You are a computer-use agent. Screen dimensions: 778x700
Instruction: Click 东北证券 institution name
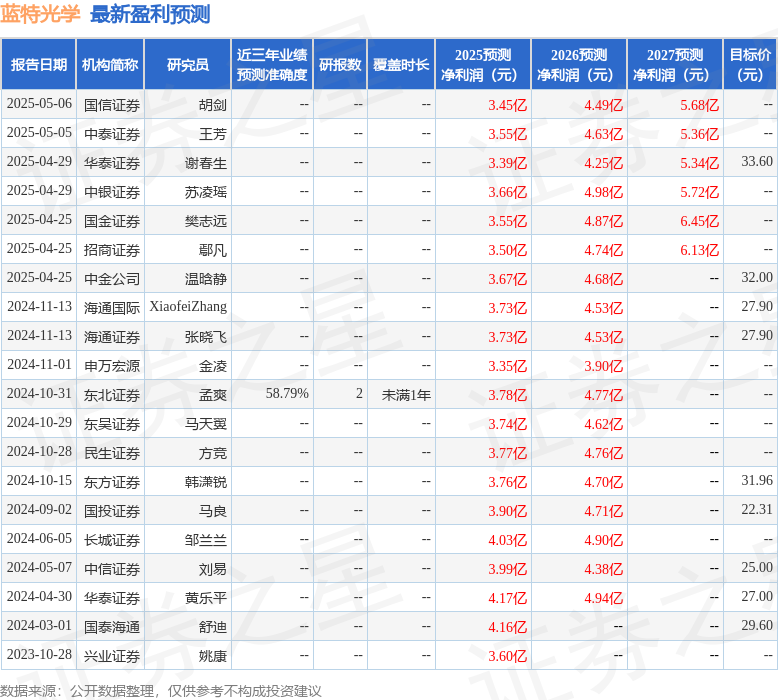pyautogui.click(x=112, y=395)
